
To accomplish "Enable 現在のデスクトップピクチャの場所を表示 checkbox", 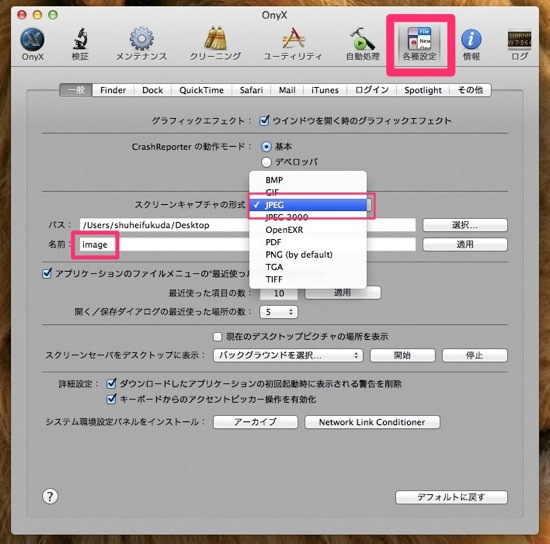I will (x=217, y=337).
